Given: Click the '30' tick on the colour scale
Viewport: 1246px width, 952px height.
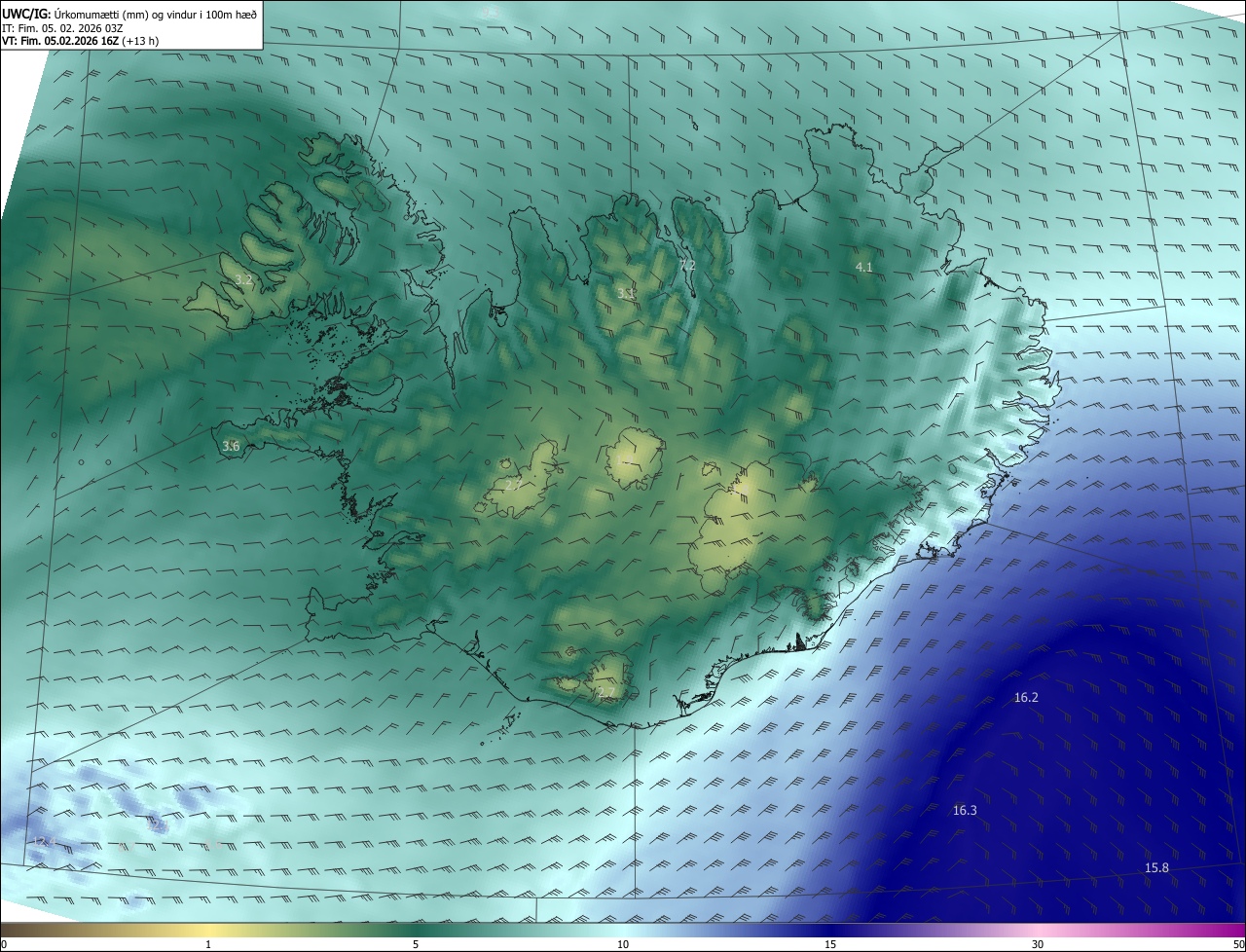Looking at the screenshot, I should pos(1038,944).
